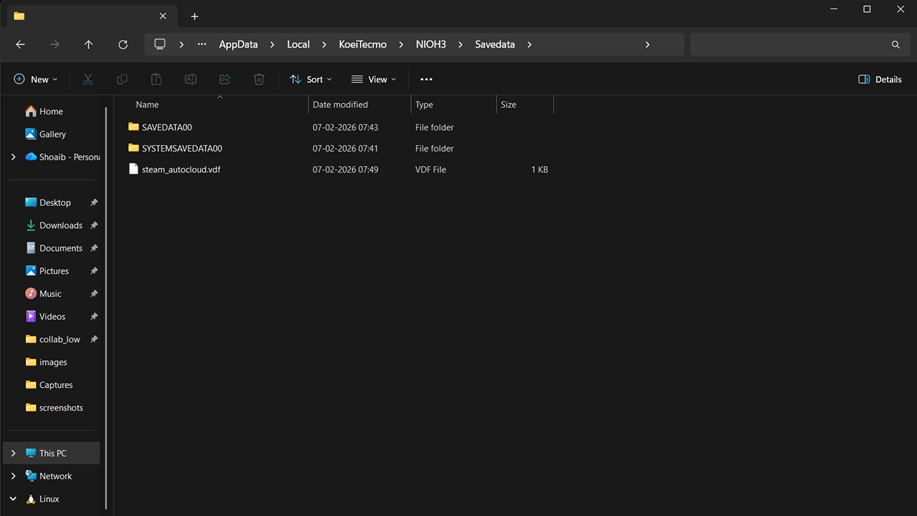
Task: Click the SAVEDATA00 folder icon
Action: pos(133,126)
